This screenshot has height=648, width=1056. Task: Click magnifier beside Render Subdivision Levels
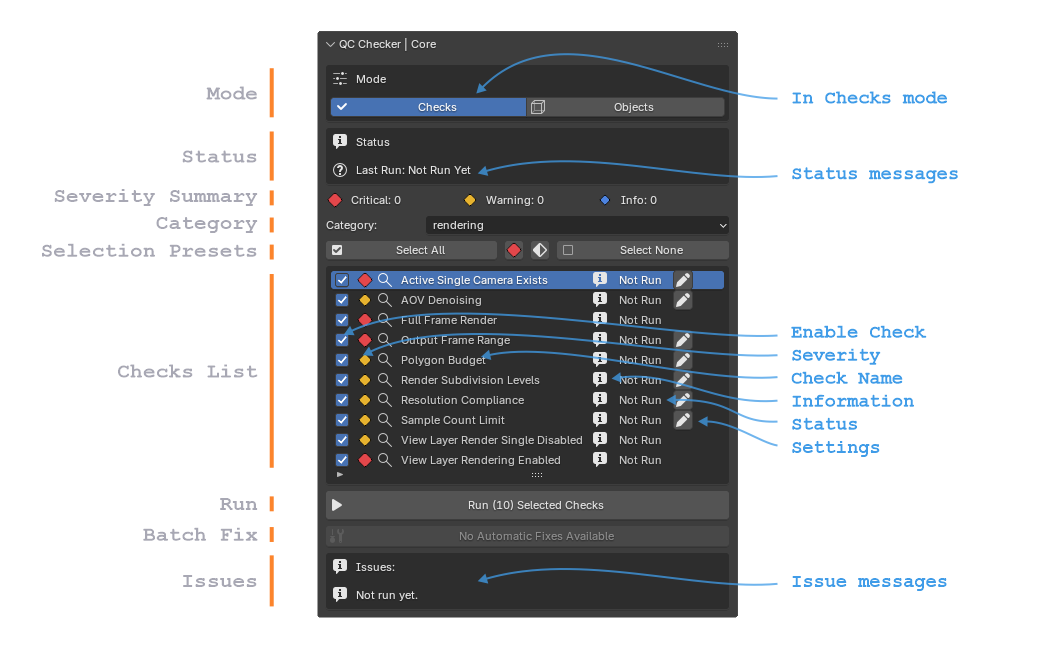(385, 380)
